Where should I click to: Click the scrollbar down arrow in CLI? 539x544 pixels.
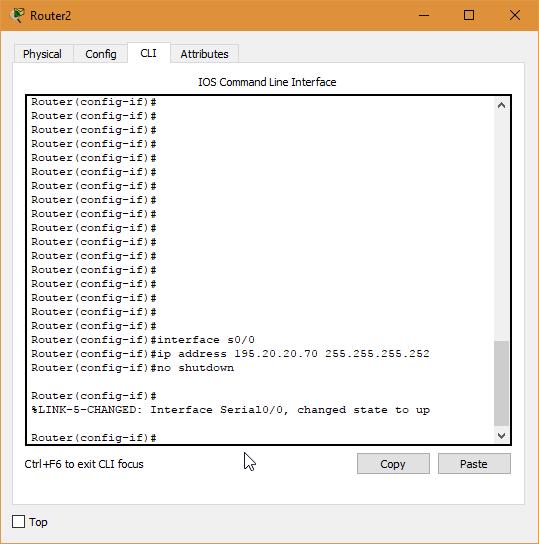501,435
